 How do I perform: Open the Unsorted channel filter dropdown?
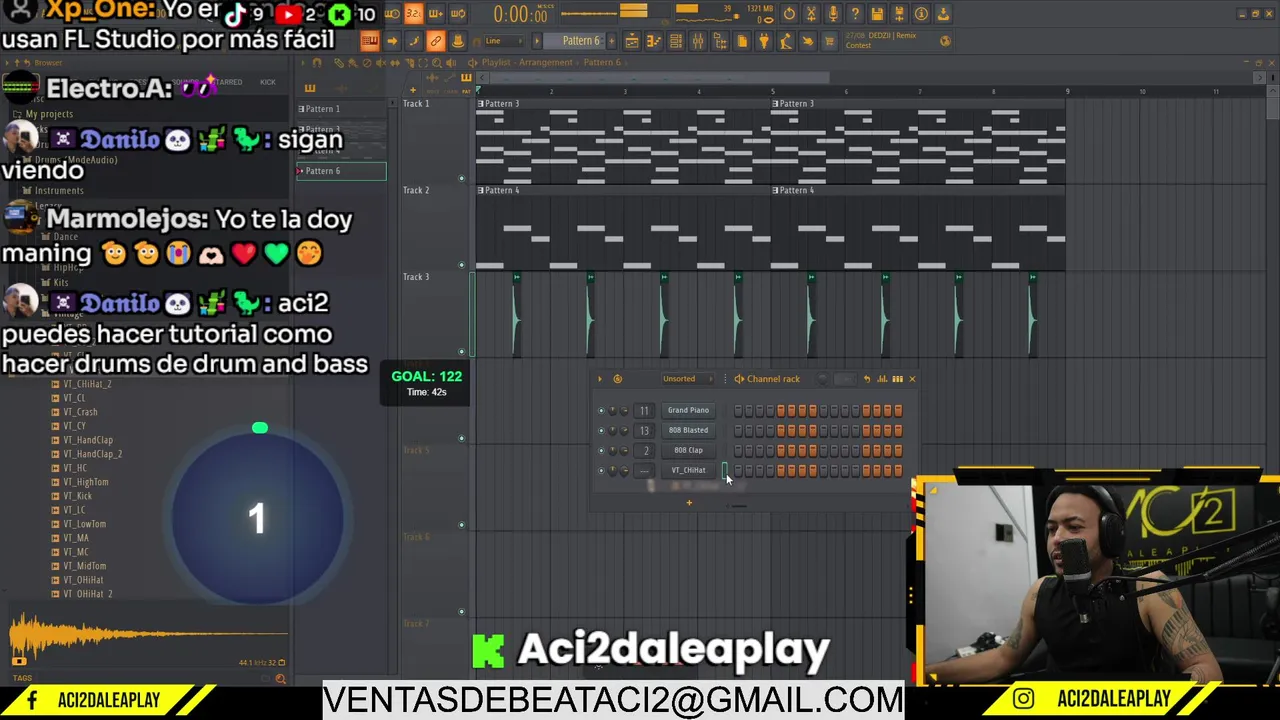click(x=688, y=379)
